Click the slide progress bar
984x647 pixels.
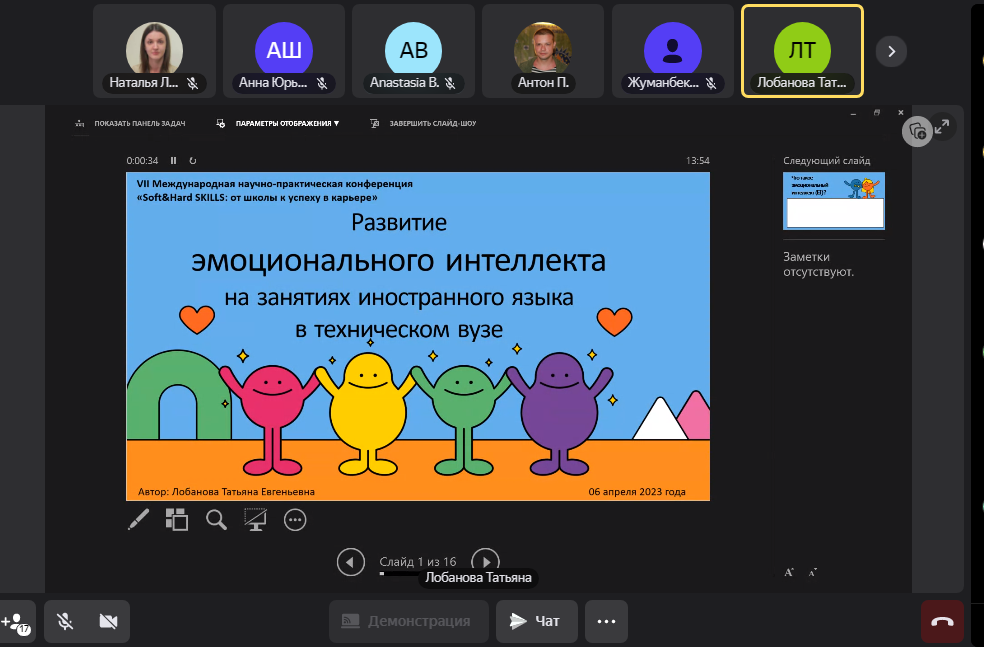(x=400, y=574)
